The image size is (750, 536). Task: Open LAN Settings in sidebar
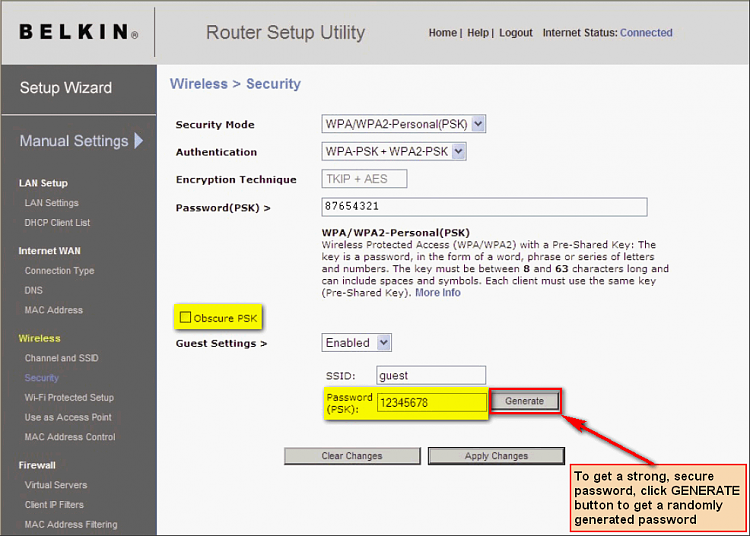[x=52, y=203]
